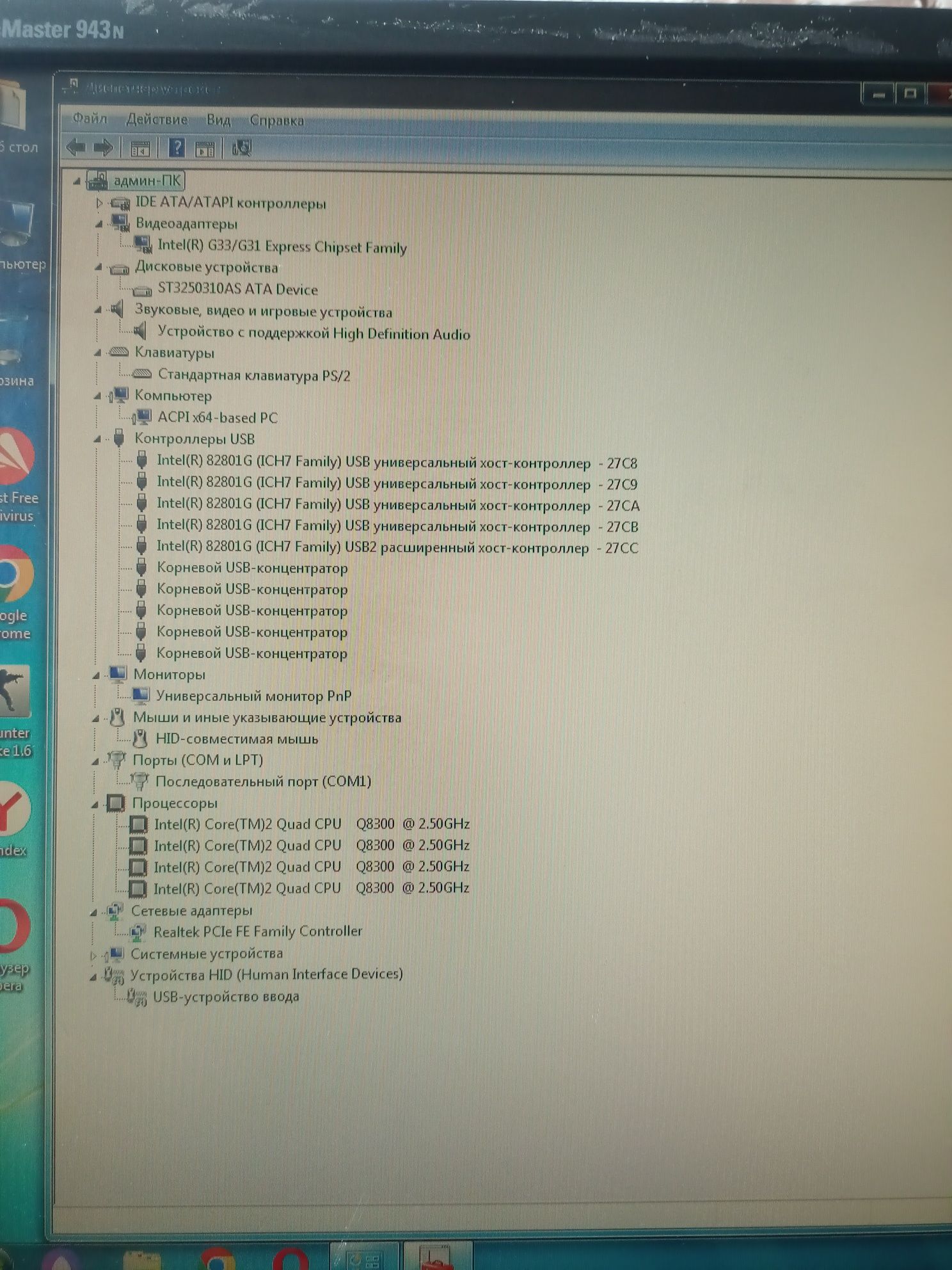The image size is (952, 1270).
Task: Select ST3250310AS ATA Device
Action: click(x=237, y=289)
